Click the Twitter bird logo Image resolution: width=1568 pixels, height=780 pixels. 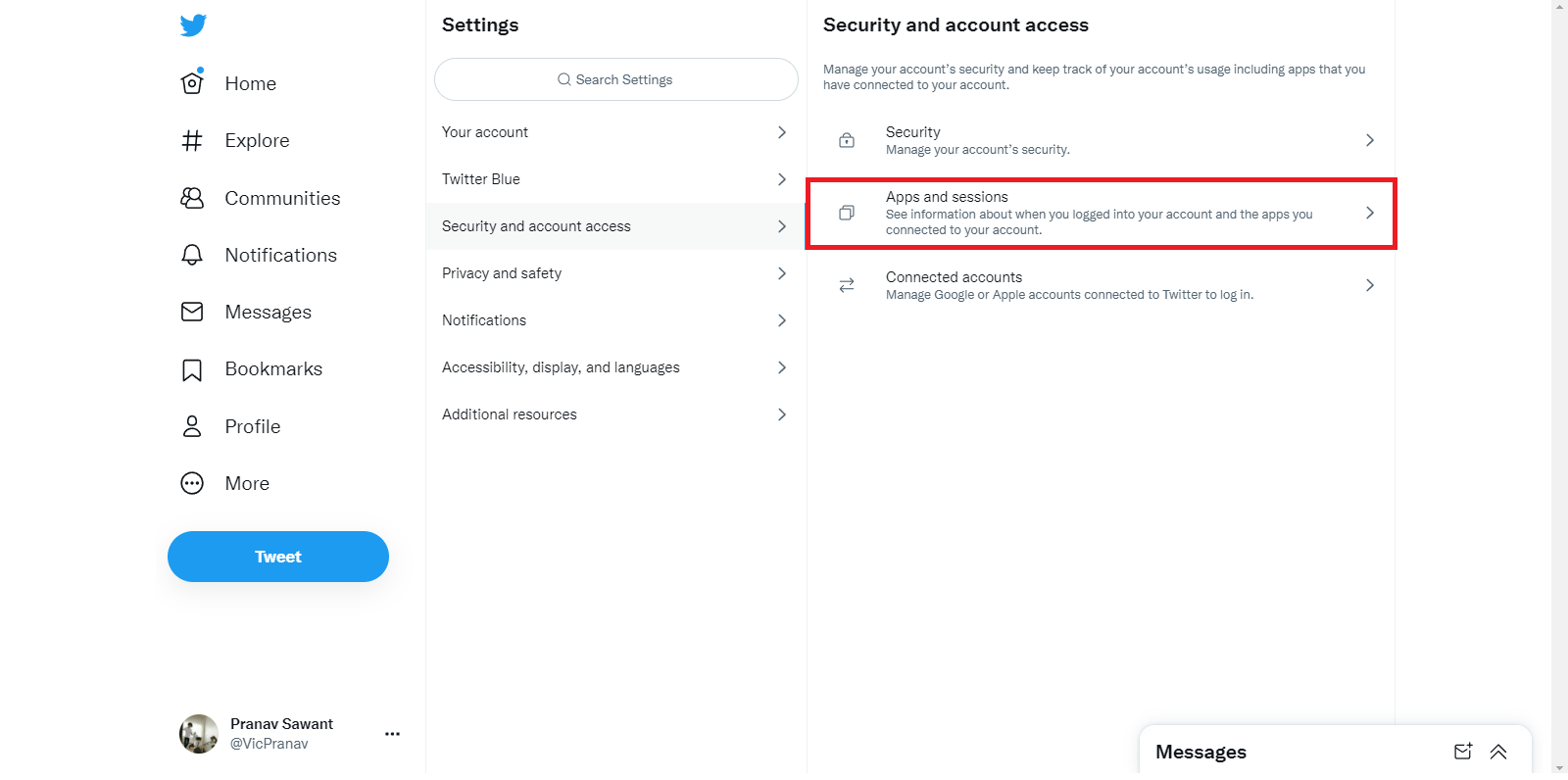[193, 25]
